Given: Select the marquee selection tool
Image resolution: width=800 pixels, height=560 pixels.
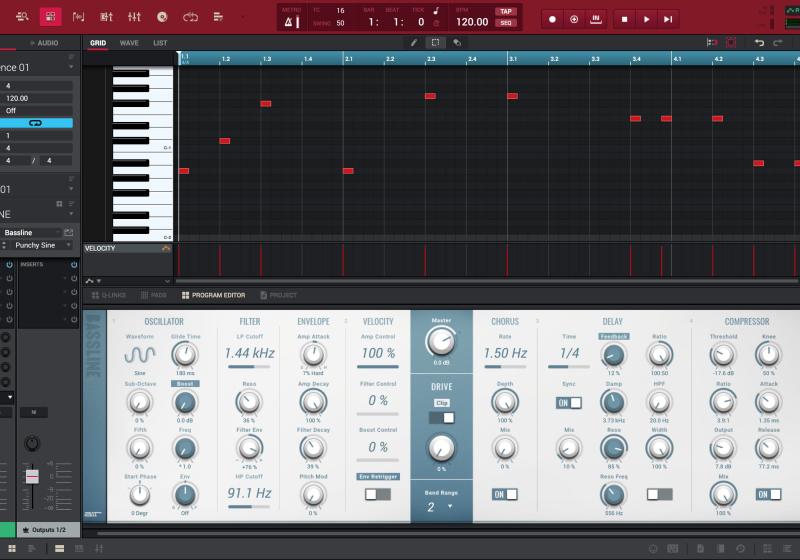Looking at the screenshot, I should [436, 43].
